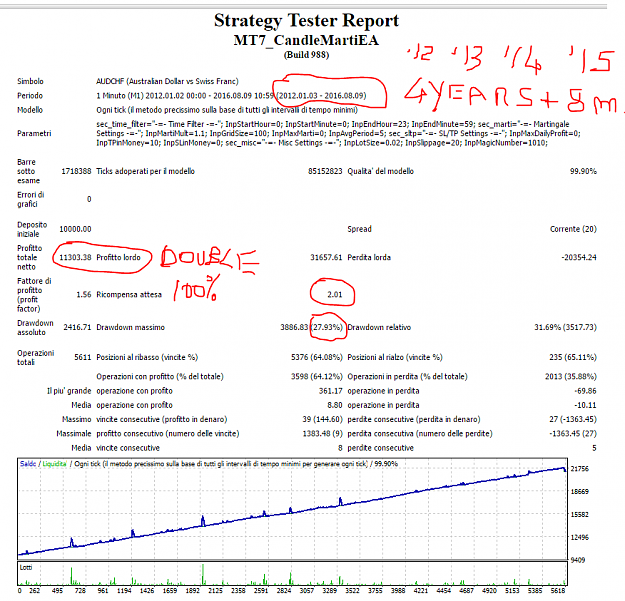Select "Posizioni al ribasso (vincite %)" label
This screenshot has width=625, height=601.
[147, 357]
